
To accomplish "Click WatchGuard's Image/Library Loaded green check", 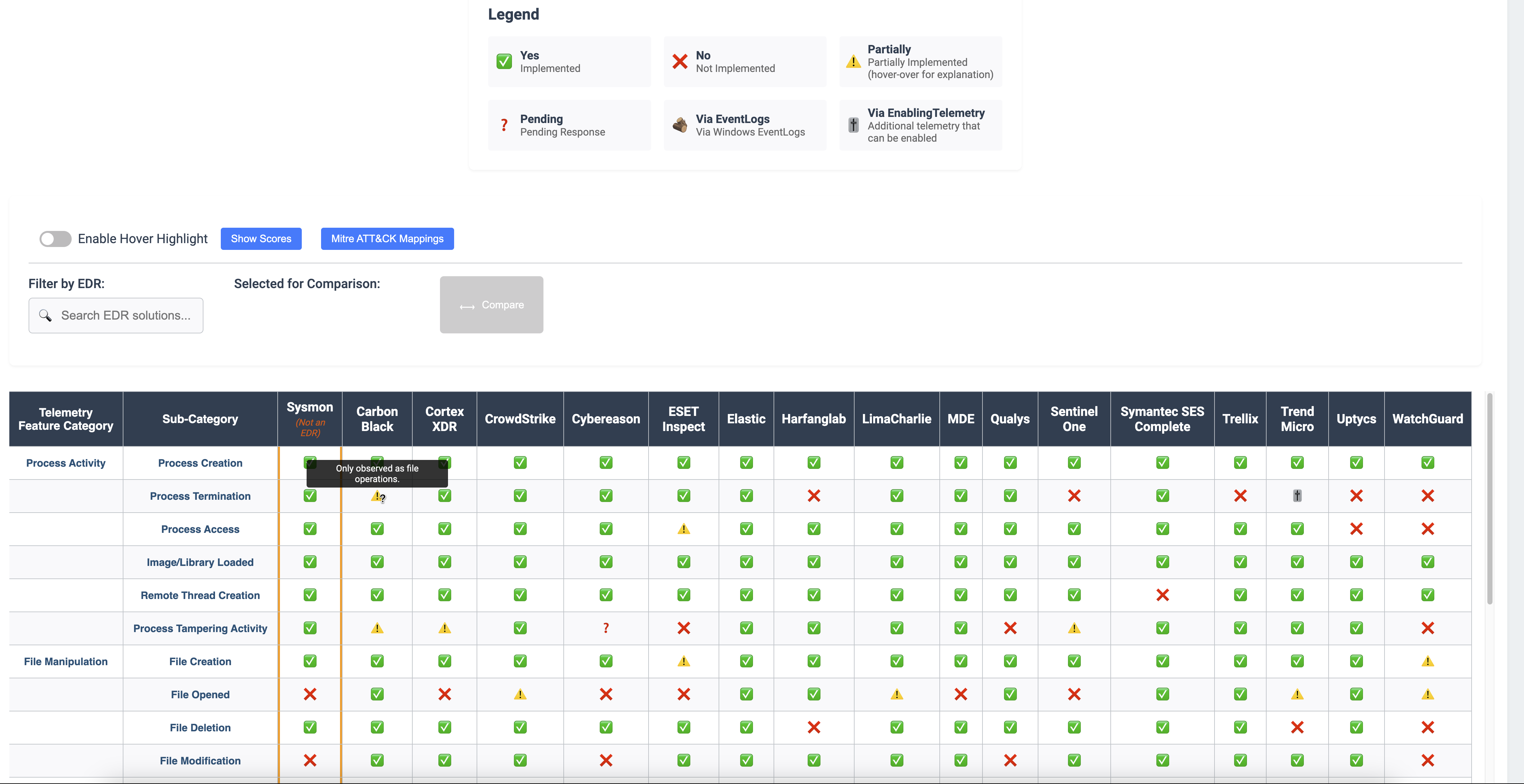I will point(1428,562).
